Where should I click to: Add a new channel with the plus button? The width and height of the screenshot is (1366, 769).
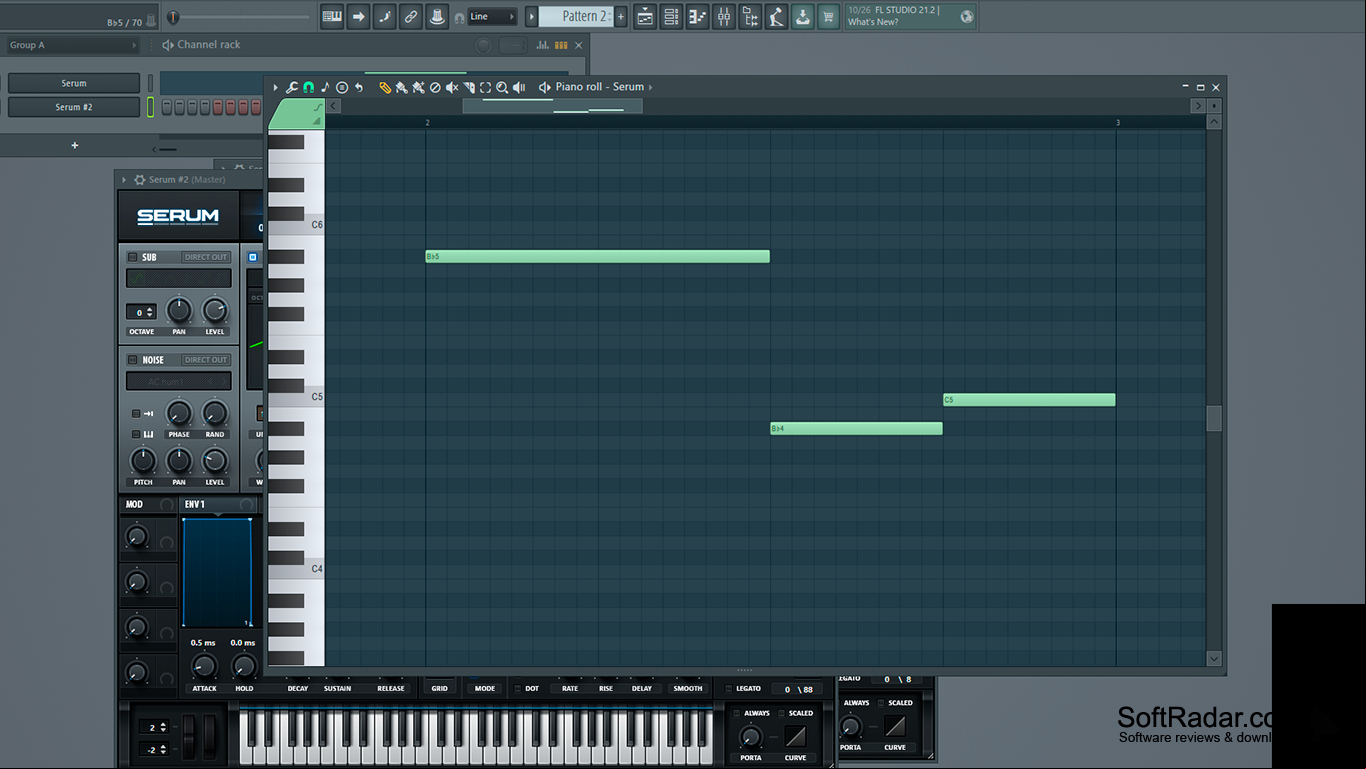point(74,145)
